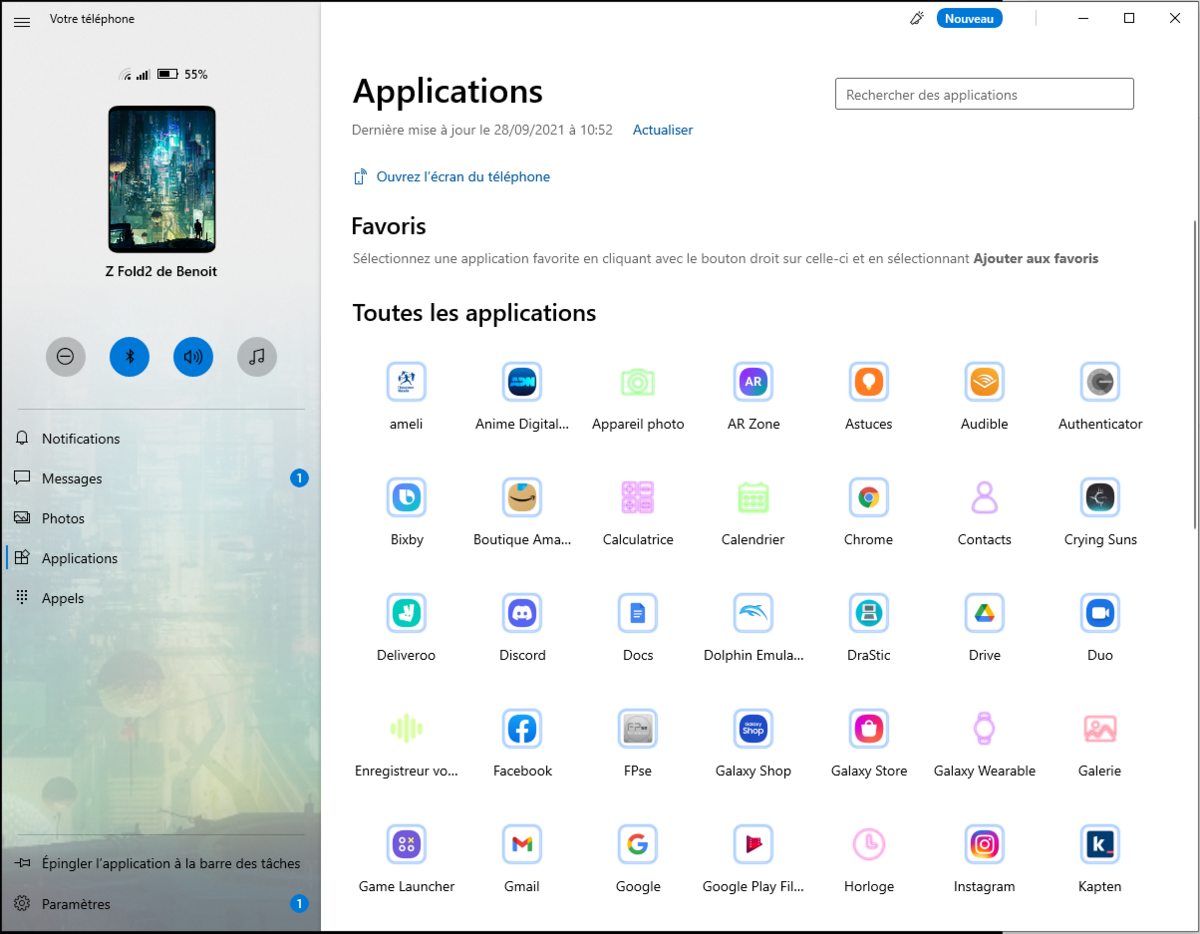The image size is (1200, 934).
Task: Open Galaxy Wearable app
Action: [x=985, y=729]
